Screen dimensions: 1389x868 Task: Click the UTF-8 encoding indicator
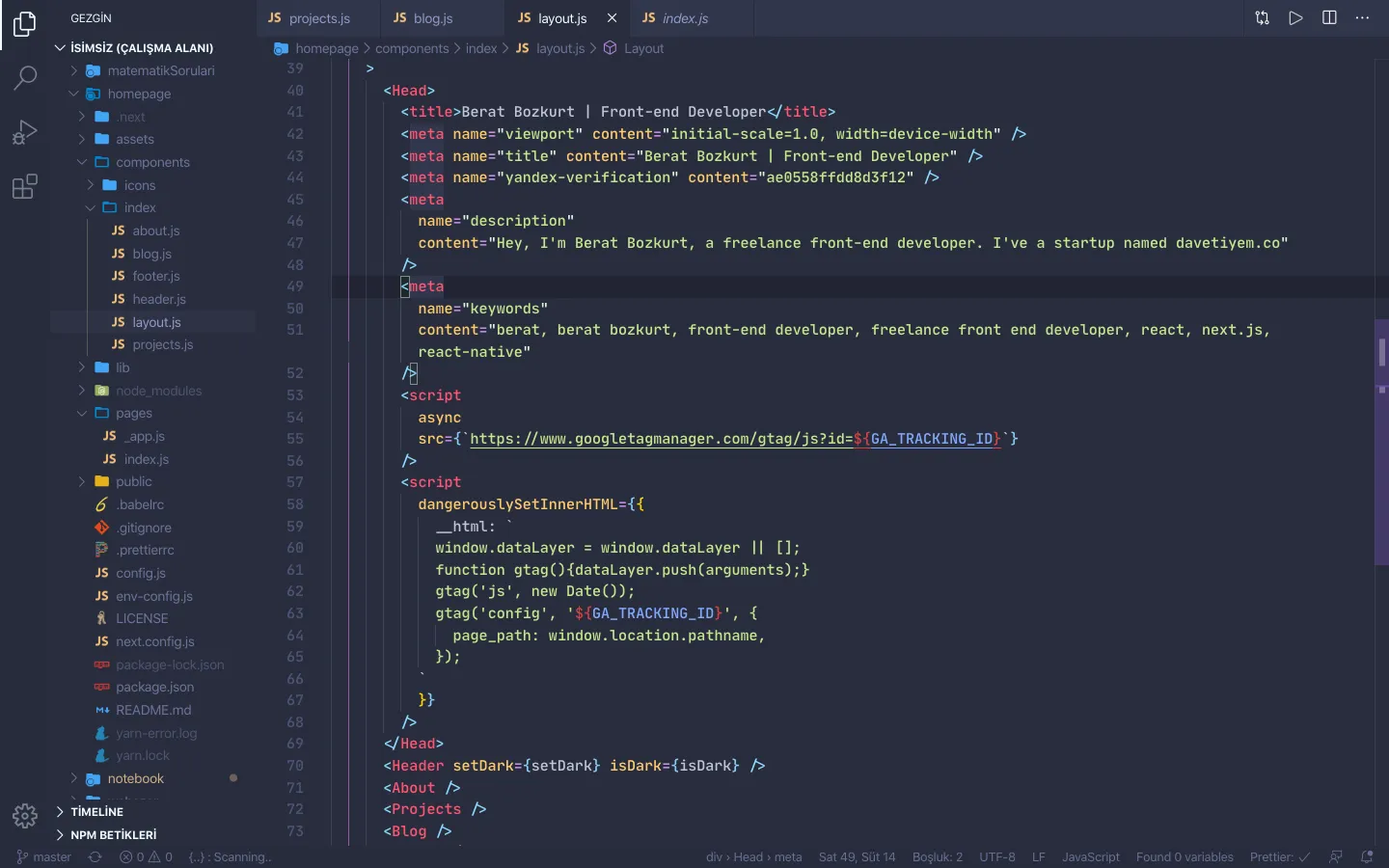(x=997, y=856)
